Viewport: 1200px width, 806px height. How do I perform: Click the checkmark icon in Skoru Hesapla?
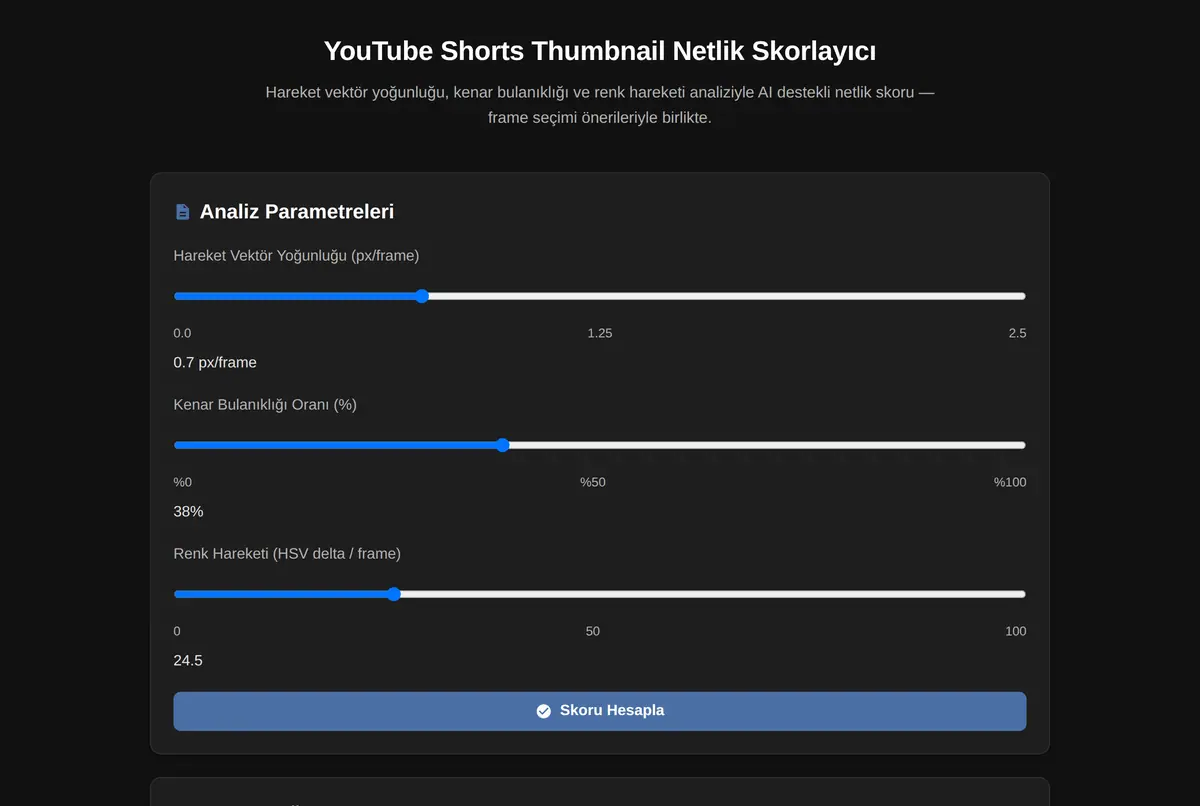(544, 711)
